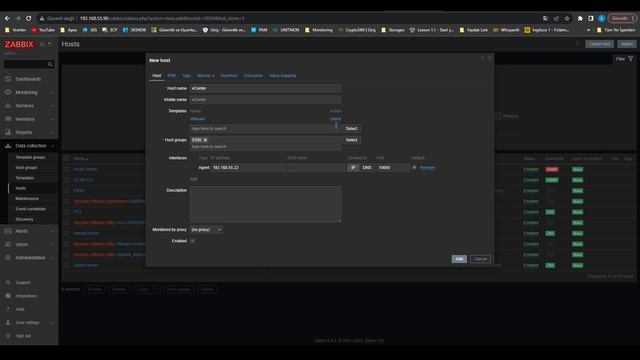
Task: Click the Support icon in the sidebar
Action: (x=8, y=282)
